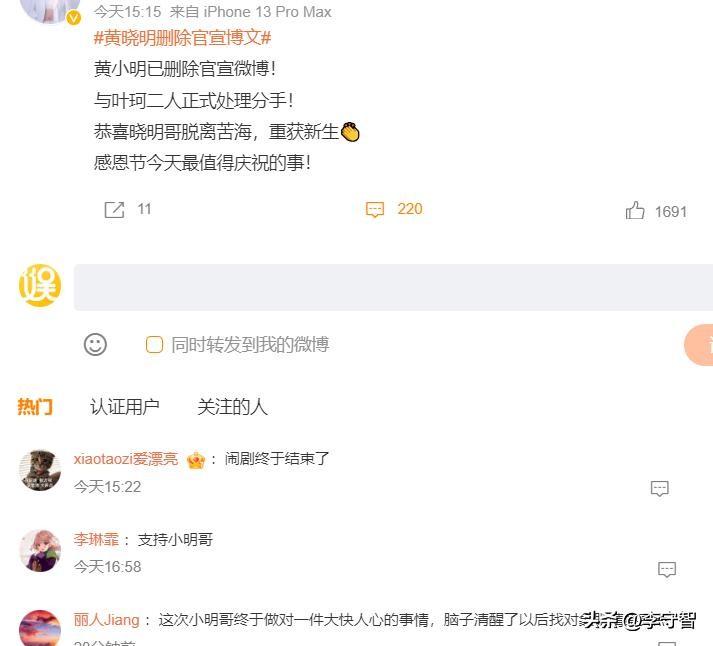Switch to 关注的人 comments tab
Screen dimensions: 713x646
pos(232,406)
